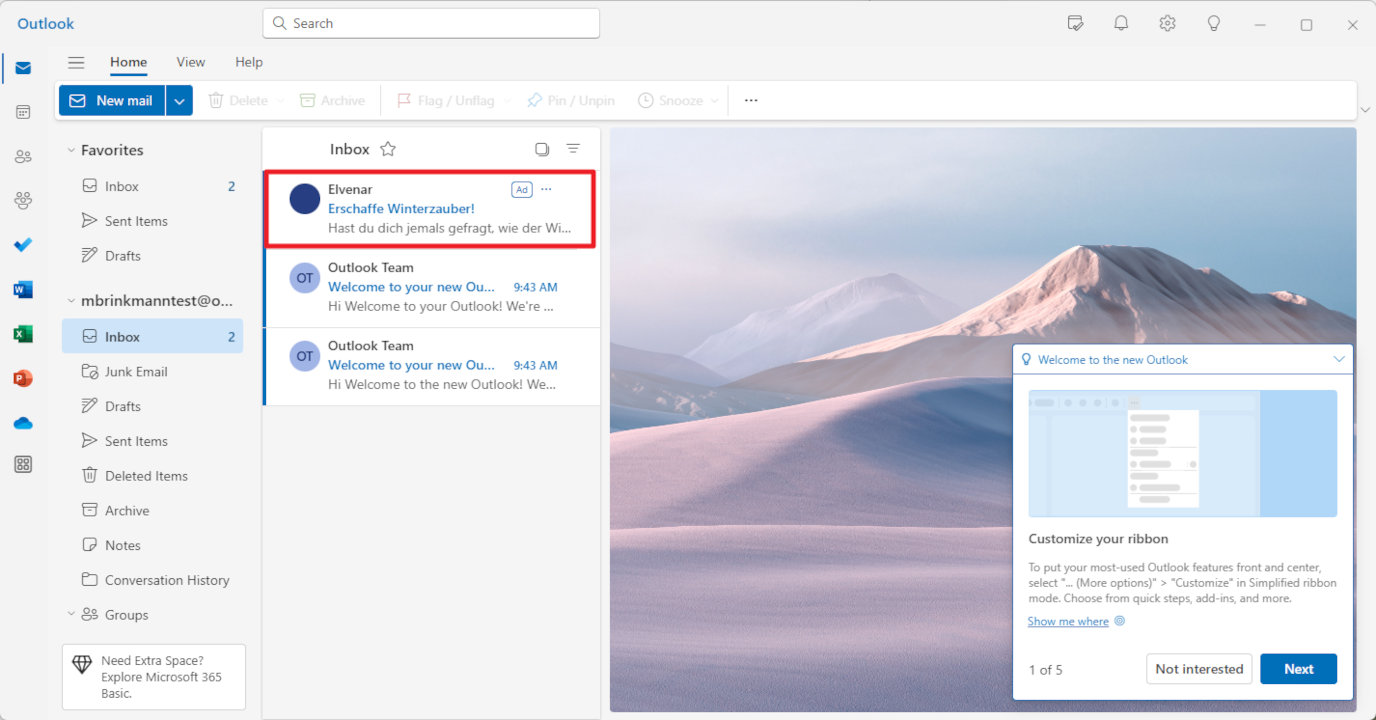Open Excel from the left app bar

(x=22, y=333)
